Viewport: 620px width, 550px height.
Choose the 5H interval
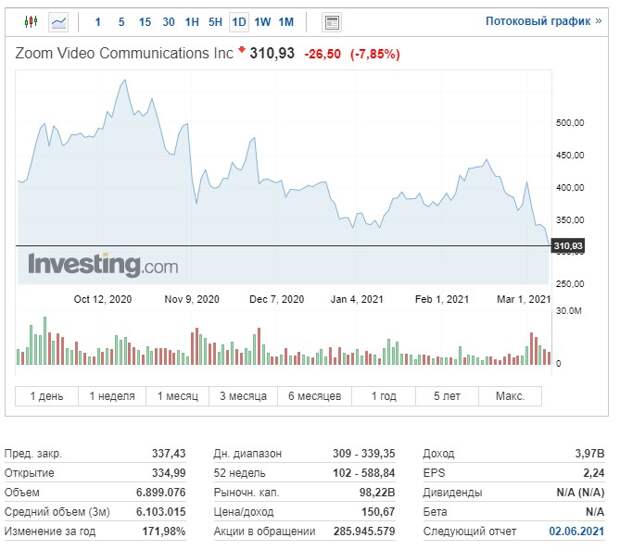click(x=215, y=22)
